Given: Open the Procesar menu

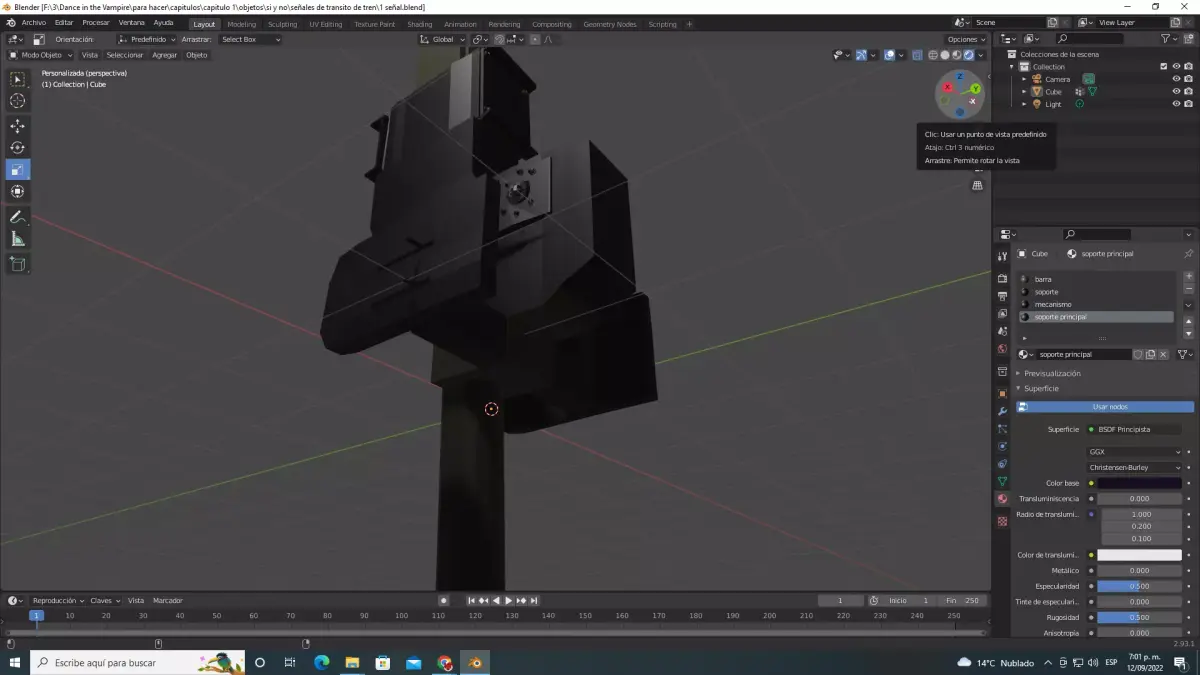Looking at the screenshot, I should [x=96, y=23].
